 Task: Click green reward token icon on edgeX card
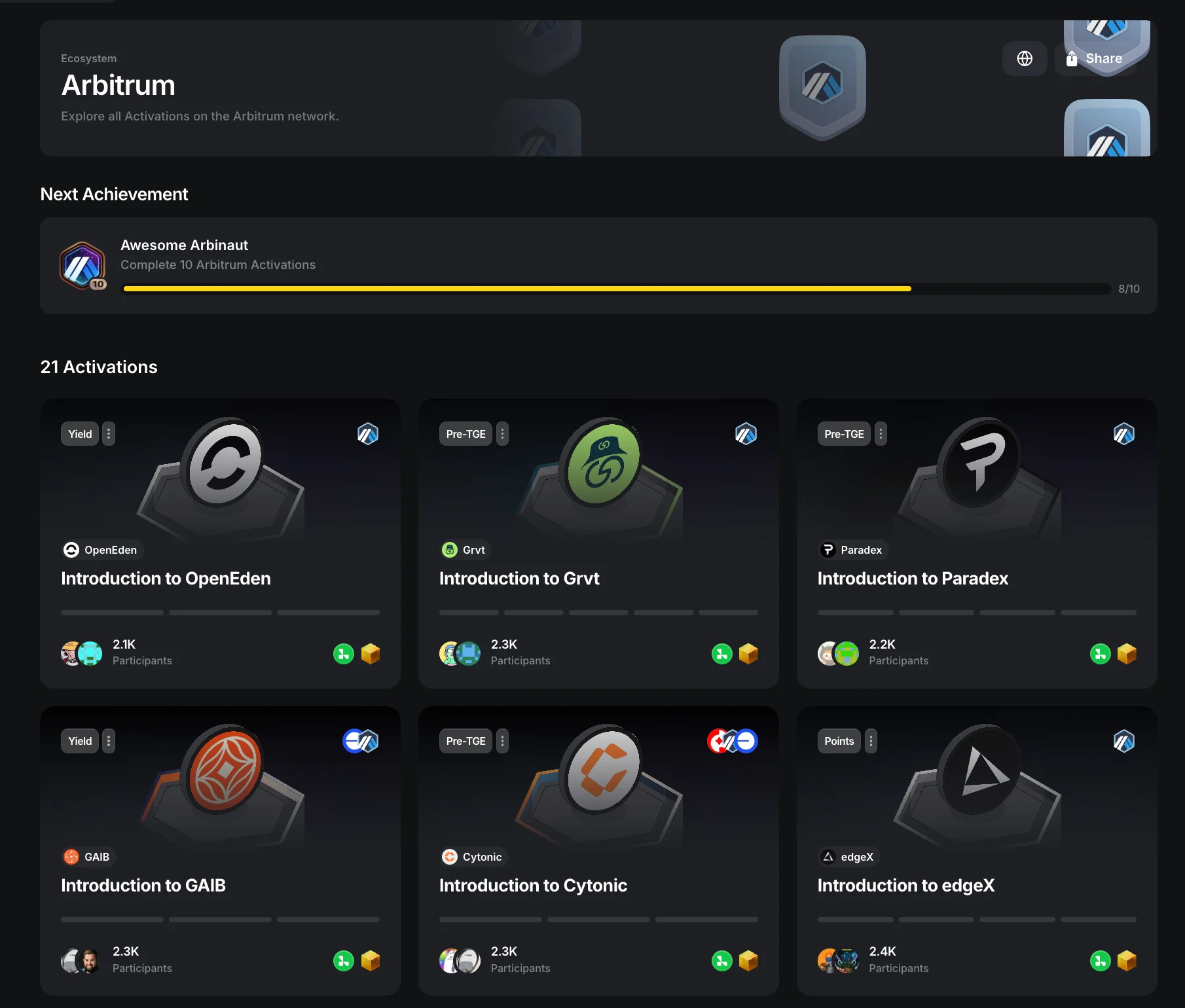click(x=1101, y=961)
